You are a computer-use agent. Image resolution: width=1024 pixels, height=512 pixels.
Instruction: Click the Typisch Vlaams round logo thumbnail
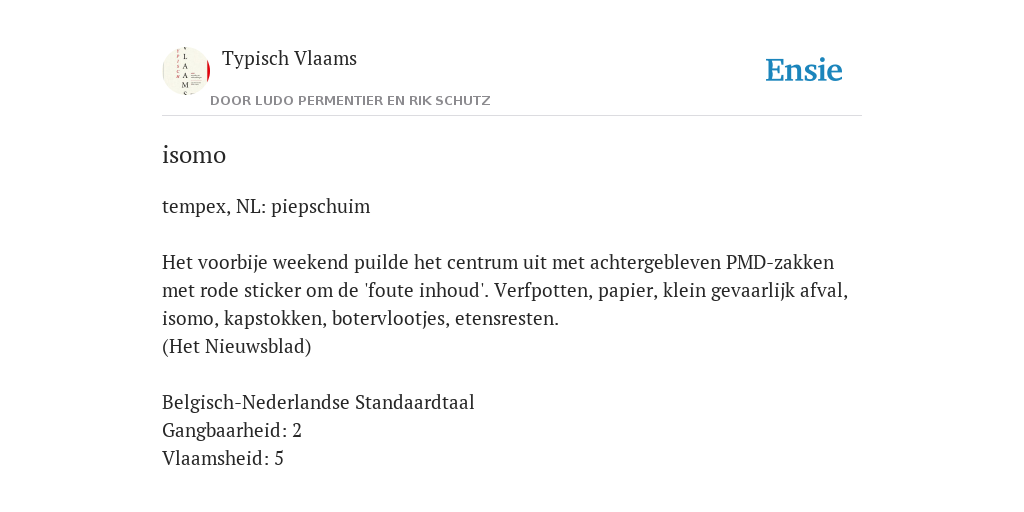pyautogui.click(x=186, y=71)
